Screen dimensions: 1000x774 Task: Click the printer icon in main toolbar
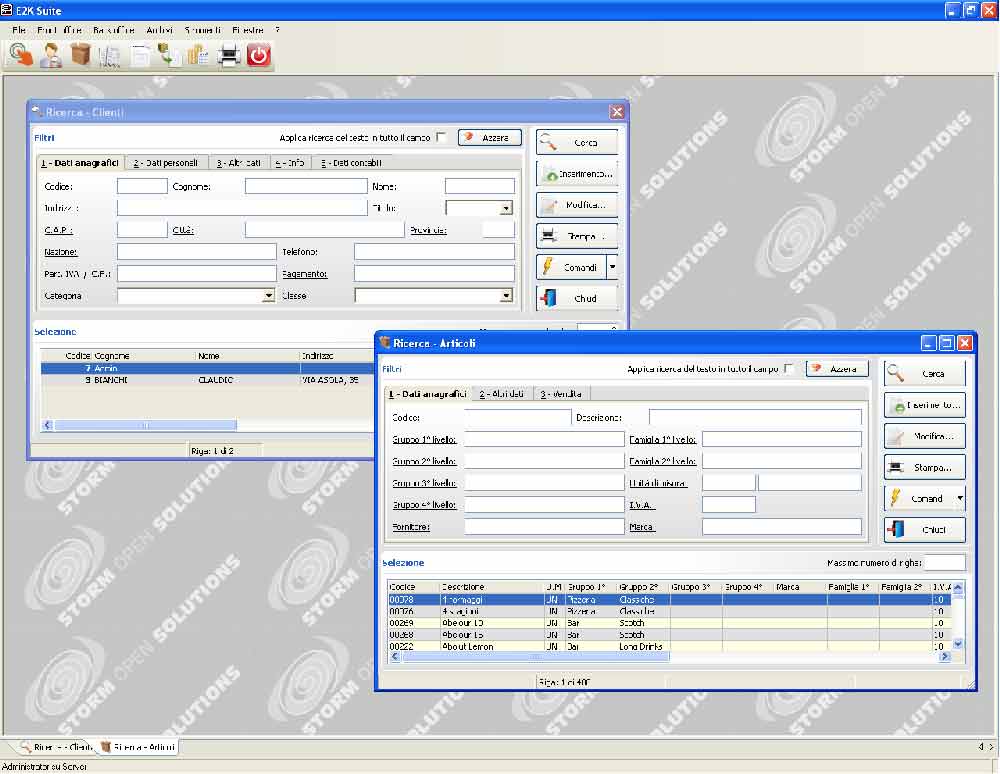click(229, 56)
